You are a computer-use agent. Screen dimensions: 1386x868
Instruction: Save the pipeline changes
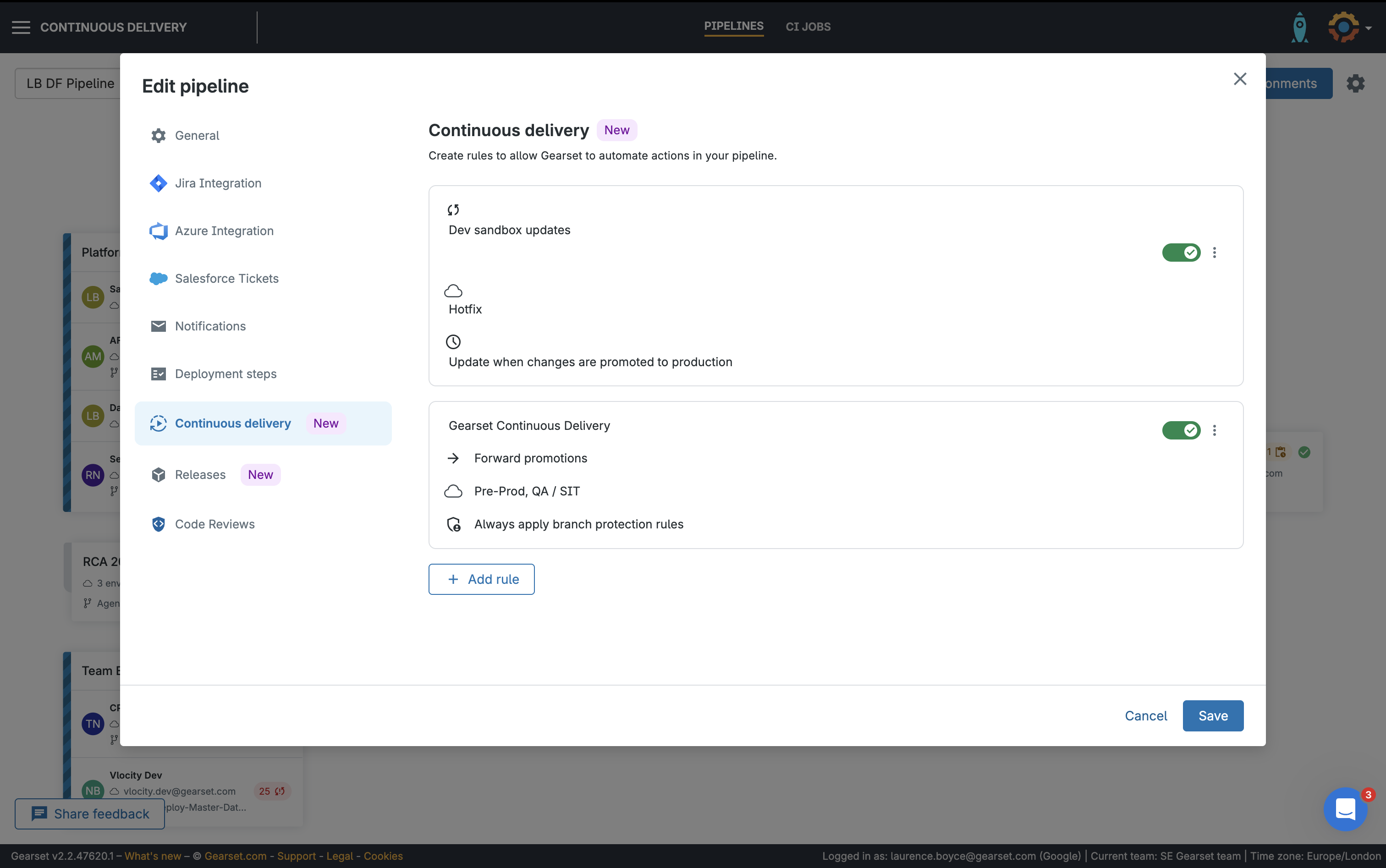click(x=1213, y=716)
